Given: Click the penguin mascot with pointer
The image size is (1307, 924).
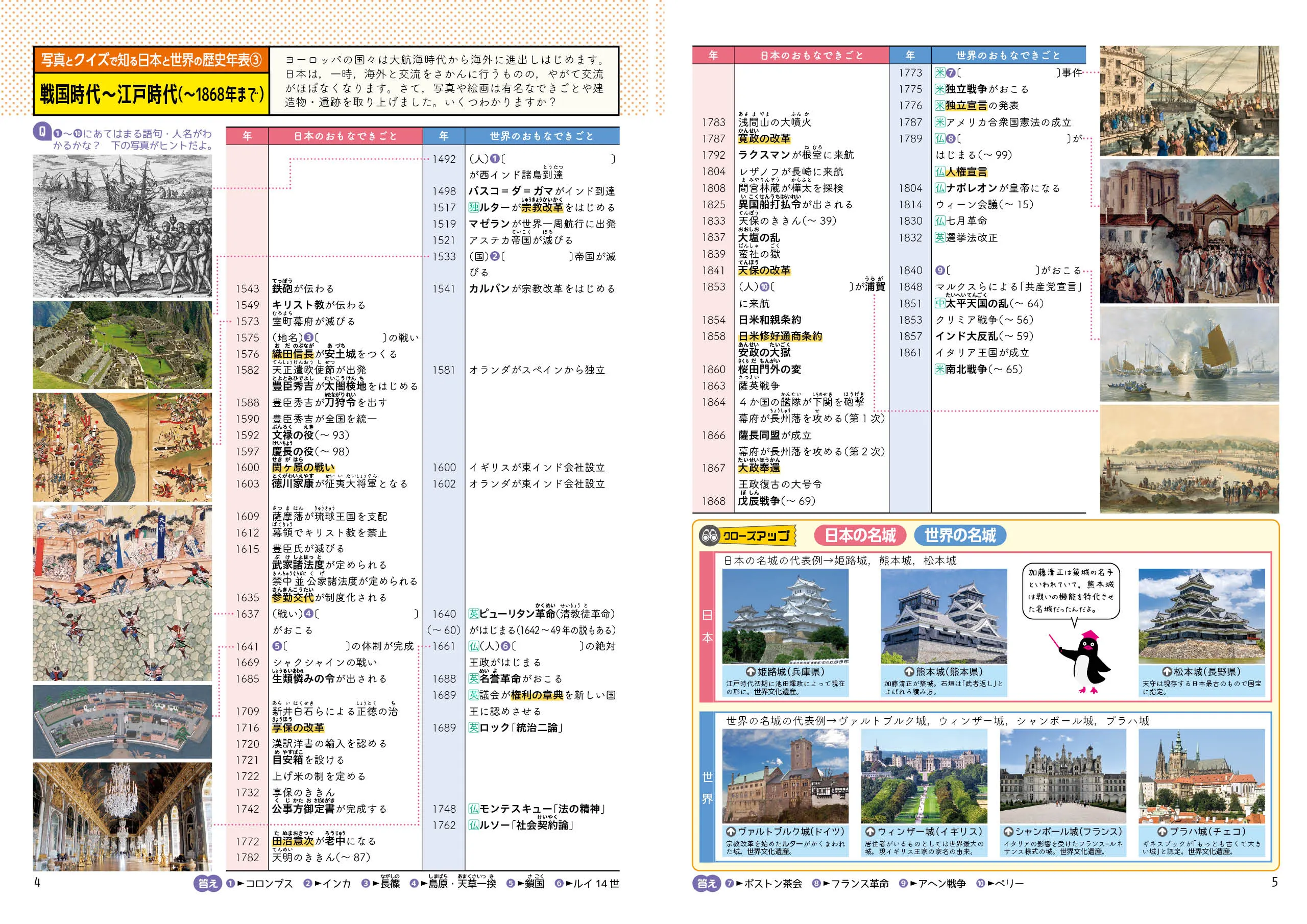Looking at the screenshot, I should [1080, 662].
